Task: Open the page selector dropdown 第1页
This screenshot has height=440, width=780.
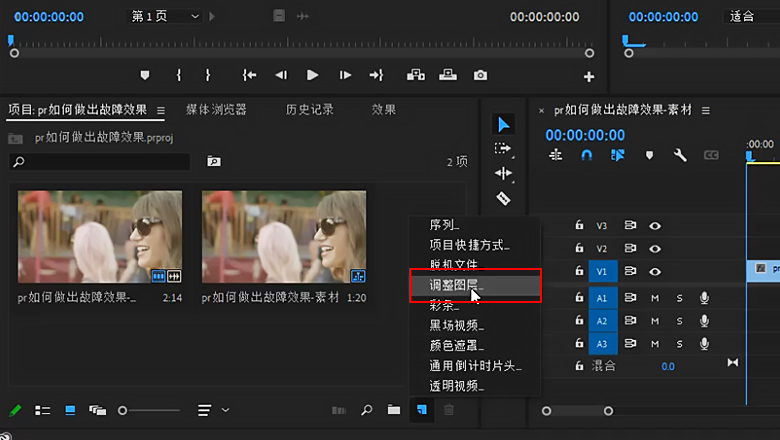Action: click(165, 16)
